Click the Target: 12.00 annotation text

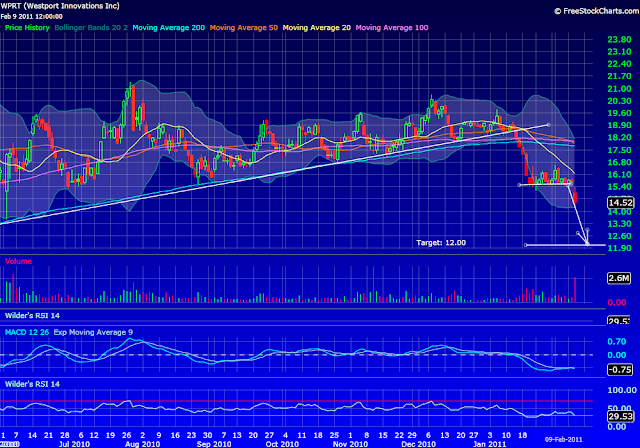coord(441,243)
